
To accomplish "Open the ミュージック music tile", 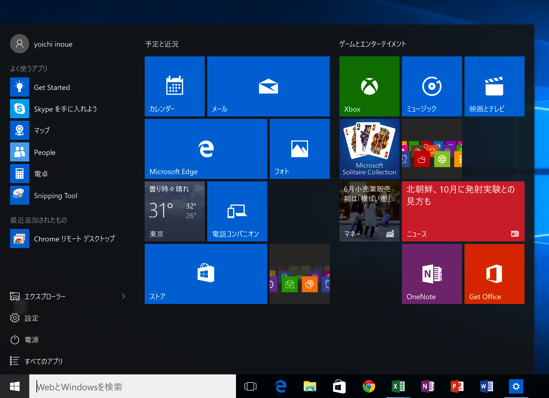I will (432, 86).
